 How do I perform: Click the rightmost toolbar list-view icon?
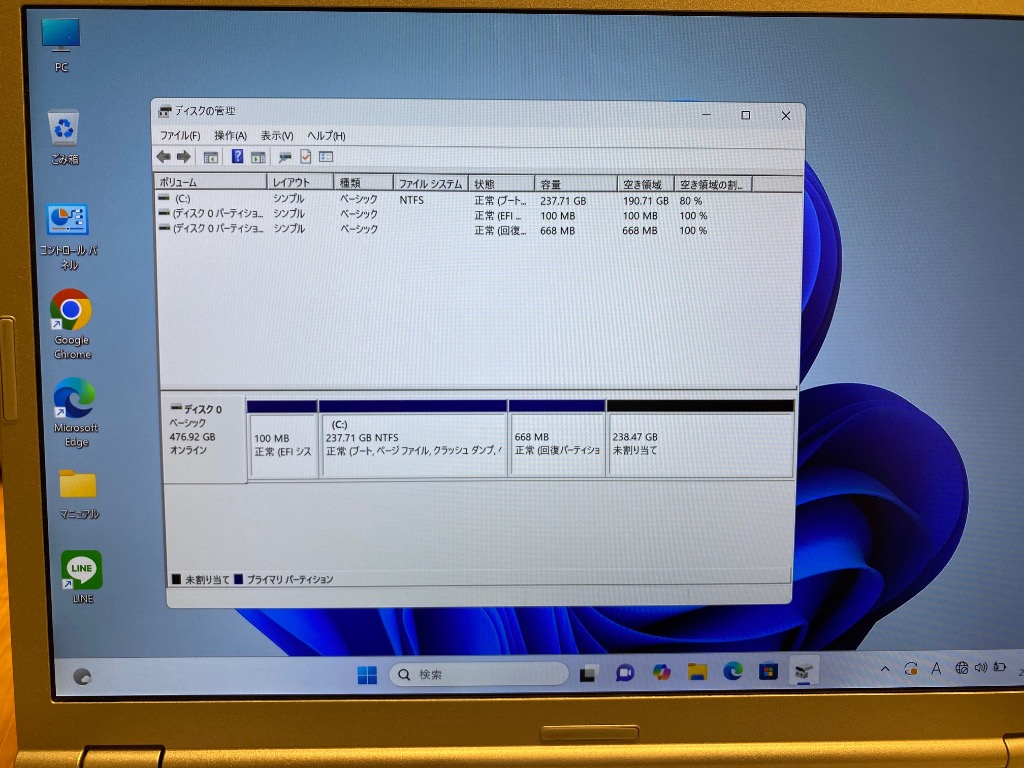(325, 157)
